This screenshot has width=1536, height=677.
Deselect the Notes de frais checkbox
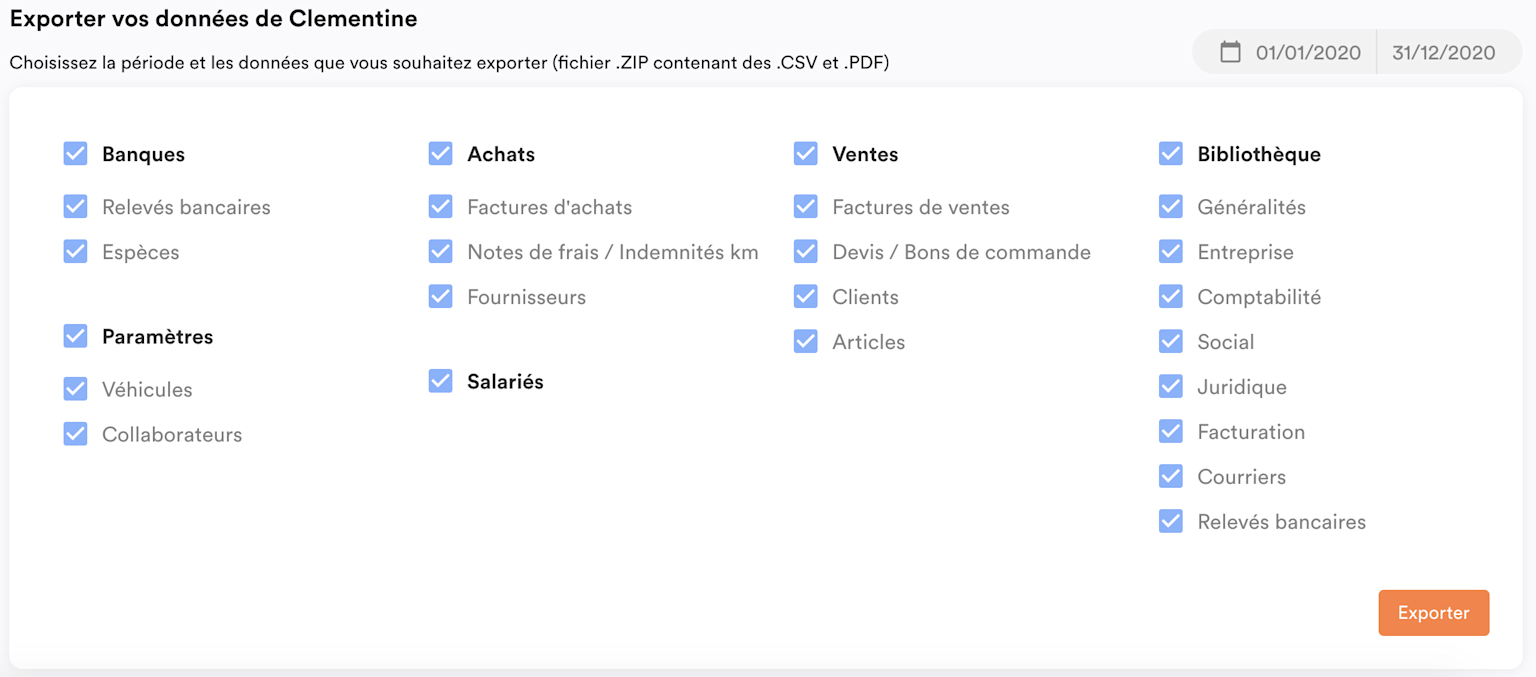click(441, 251)
